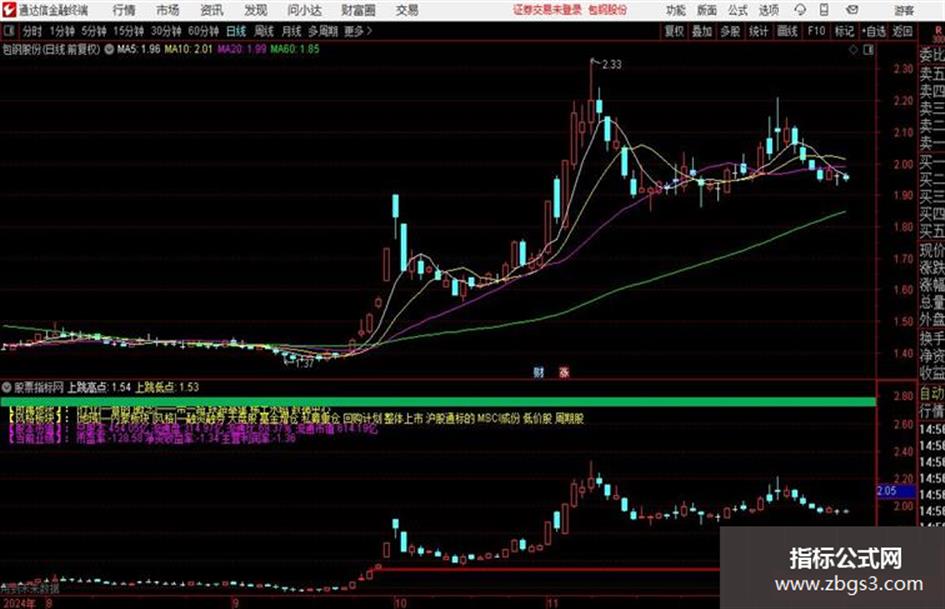Click the MA60: 1.85 indicator value
This screenshot has height=609, width=945.
click(x=295, y=49)
